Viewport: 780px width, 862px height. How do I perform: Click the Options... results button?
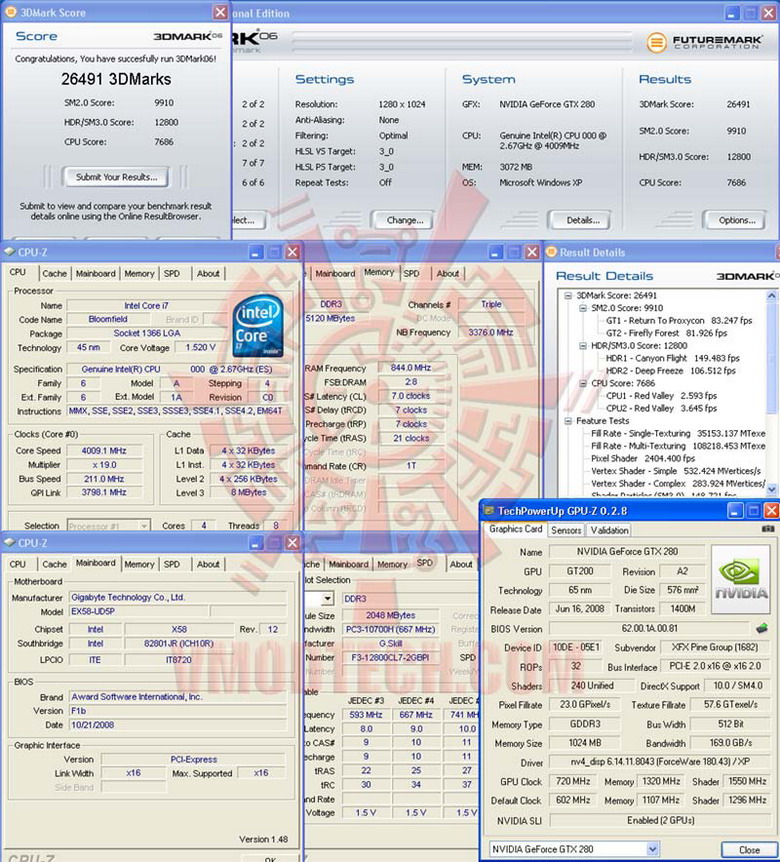click(x=737, y=220)
